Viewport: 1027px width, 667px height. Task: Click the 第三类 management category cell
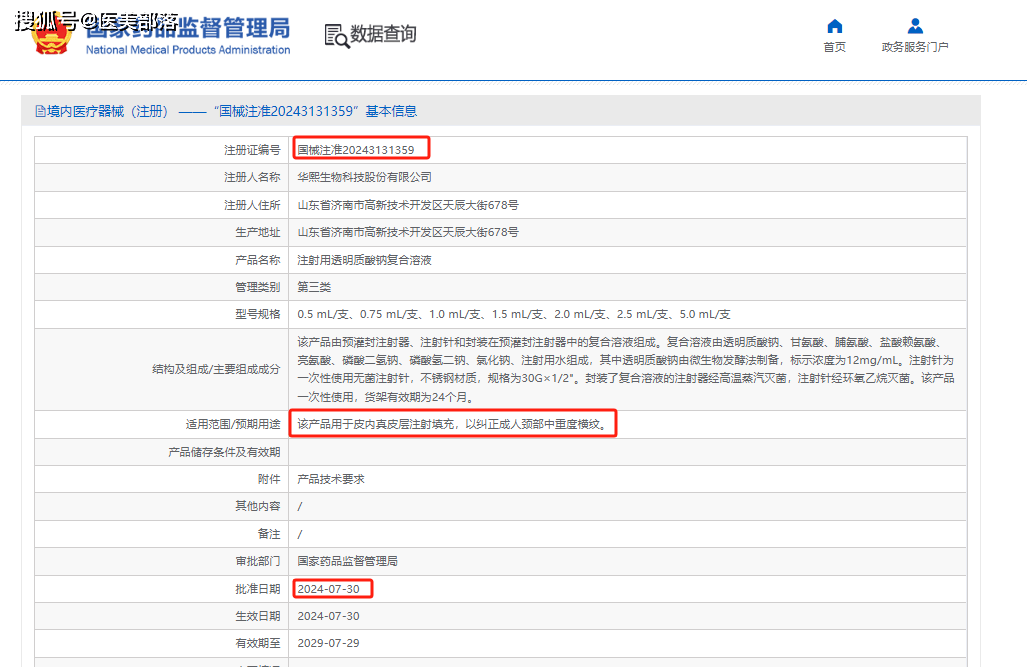coord(316,287)
